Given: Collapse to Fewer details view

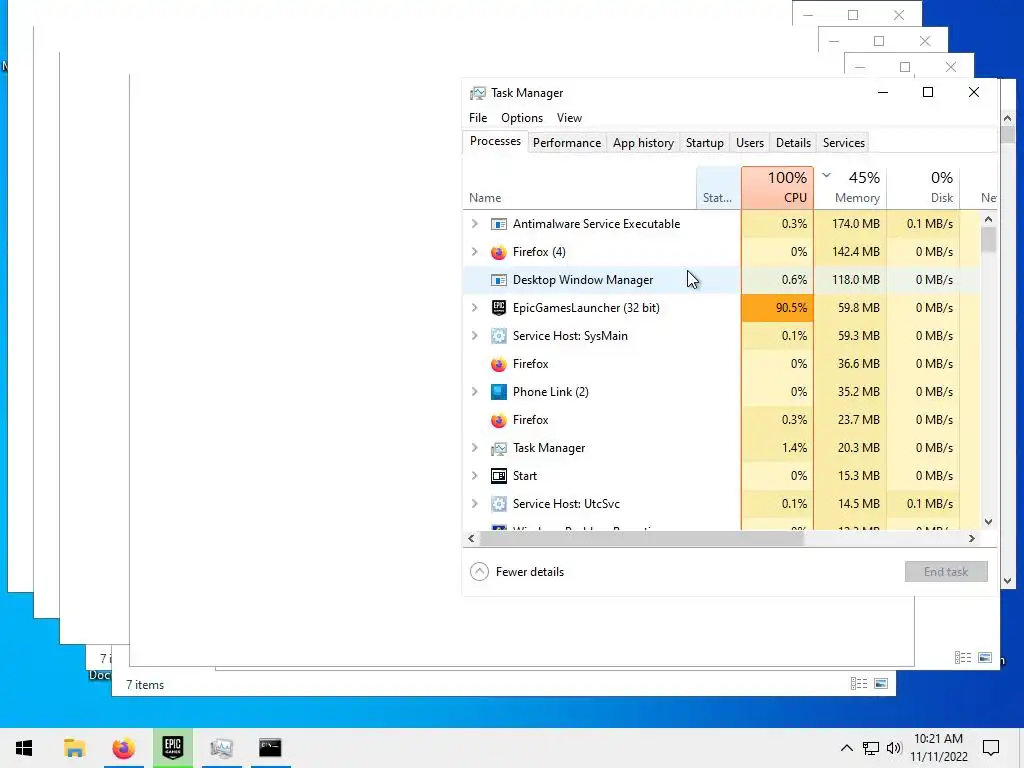Looking at the screenshot, I should pos(517,572).
